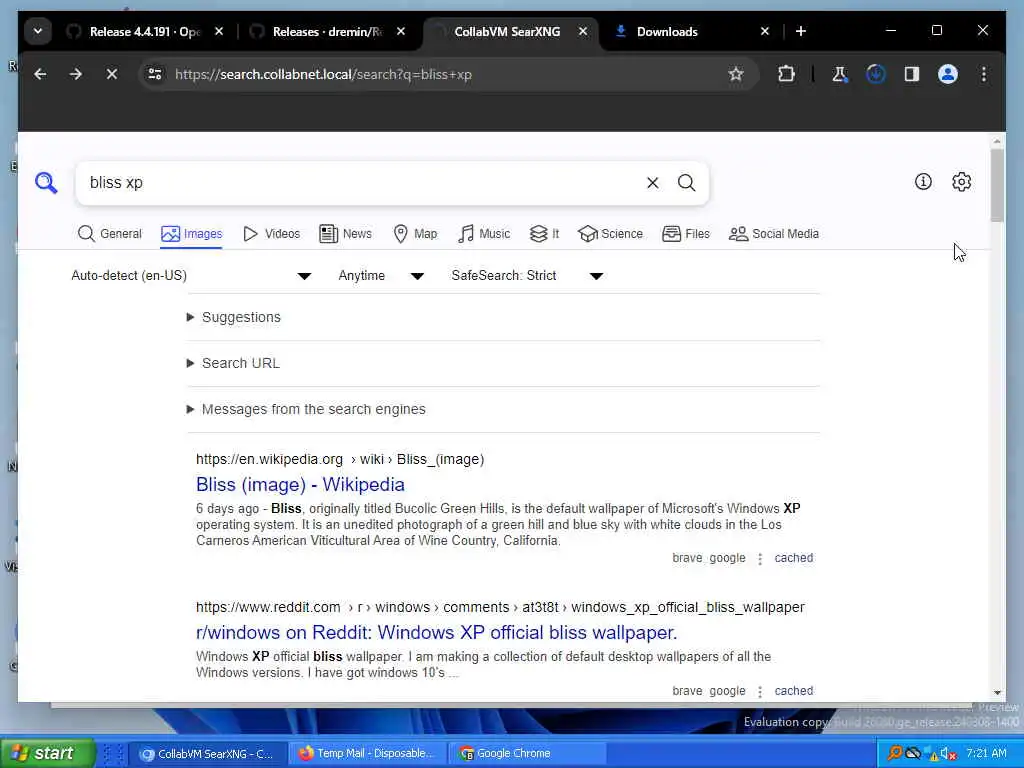1024x768 pixels.
Task: Open the Chrome downloads indicator
Action: 876,74
